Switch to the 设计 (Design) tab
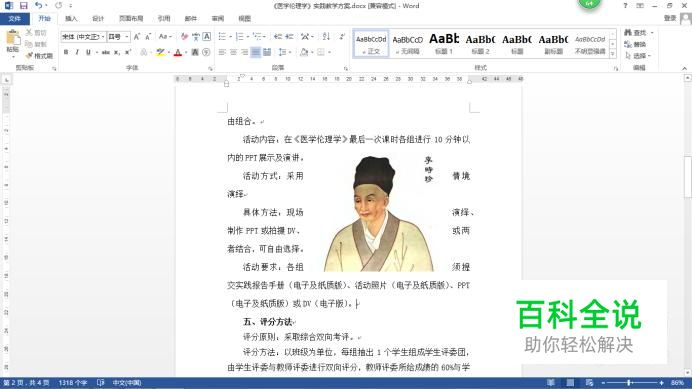Viewport: 692px width, 389px height. (x=98, y=19)
